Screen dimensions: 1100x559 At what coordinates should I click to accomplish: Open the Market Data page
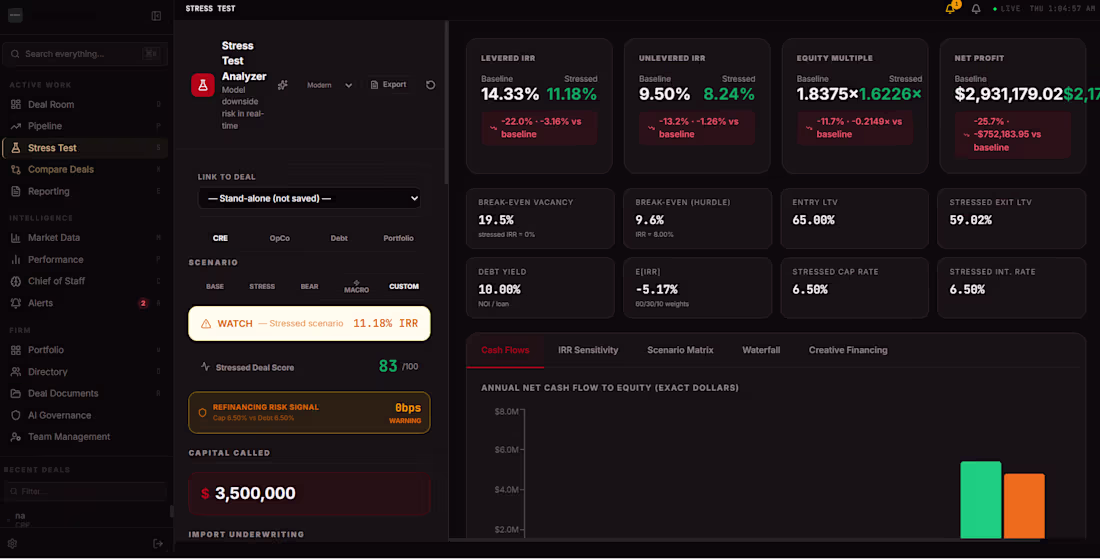[86, 238]
